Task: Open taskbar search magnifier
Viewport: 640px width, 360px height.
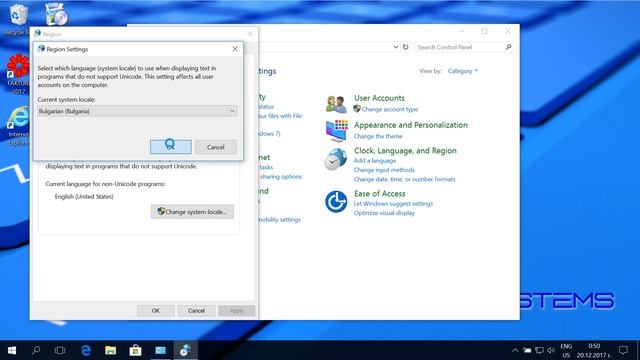Action: 36,350
